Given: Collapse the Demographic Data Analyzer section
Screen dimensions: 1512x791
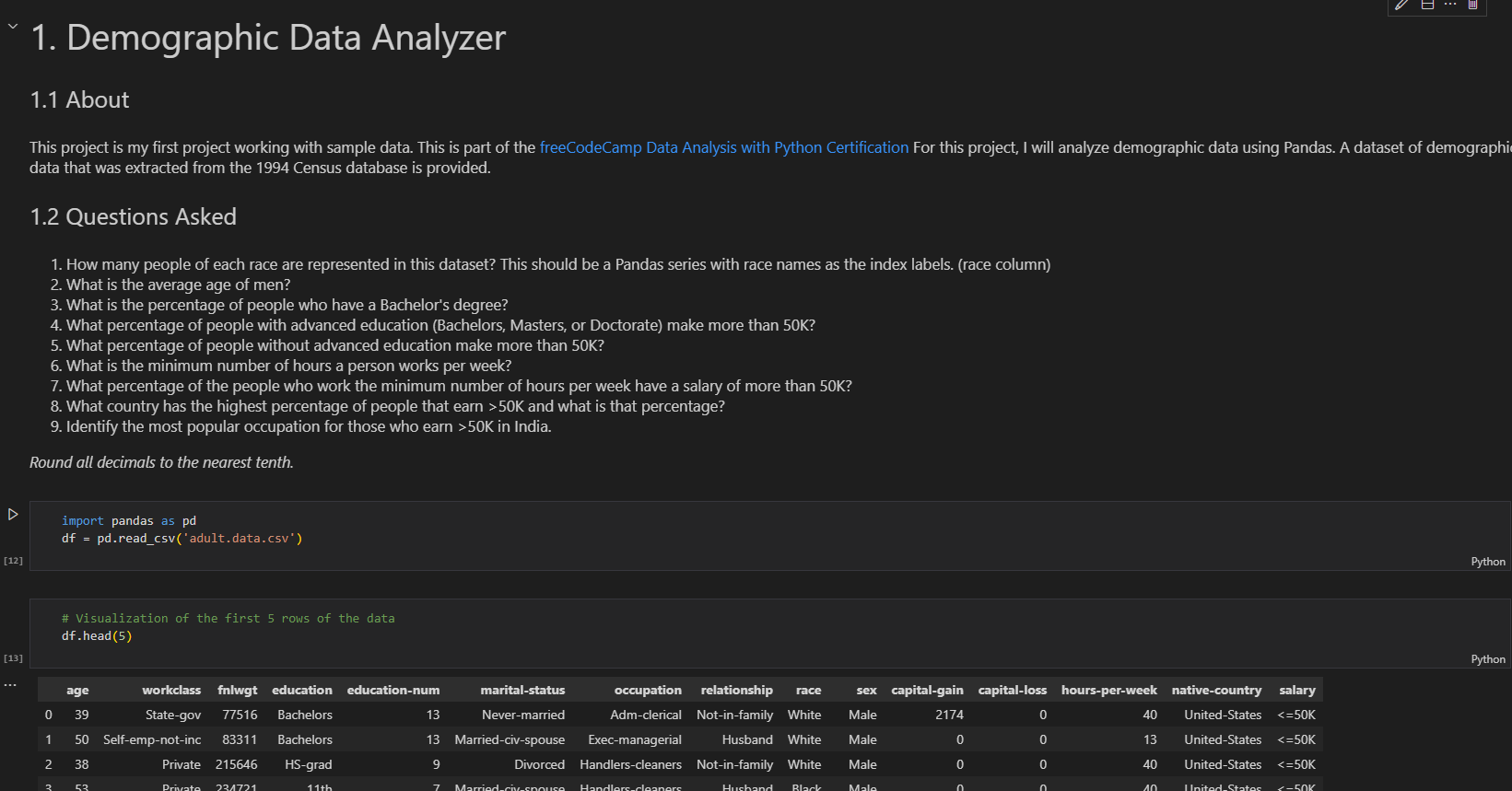Looking at the screenshot, I should pos(13,26).
